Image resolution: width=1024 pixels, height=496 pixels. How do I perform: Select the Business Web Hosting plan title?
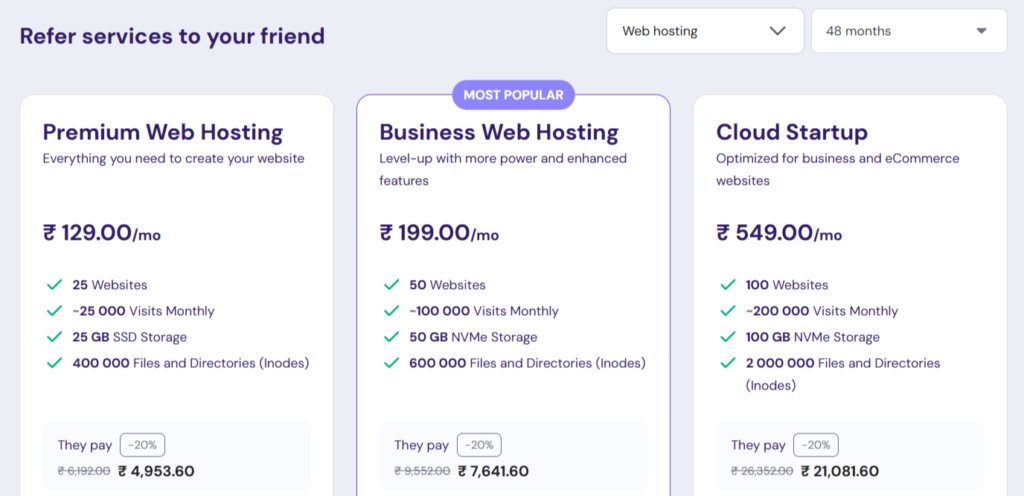tap(499, 132)
